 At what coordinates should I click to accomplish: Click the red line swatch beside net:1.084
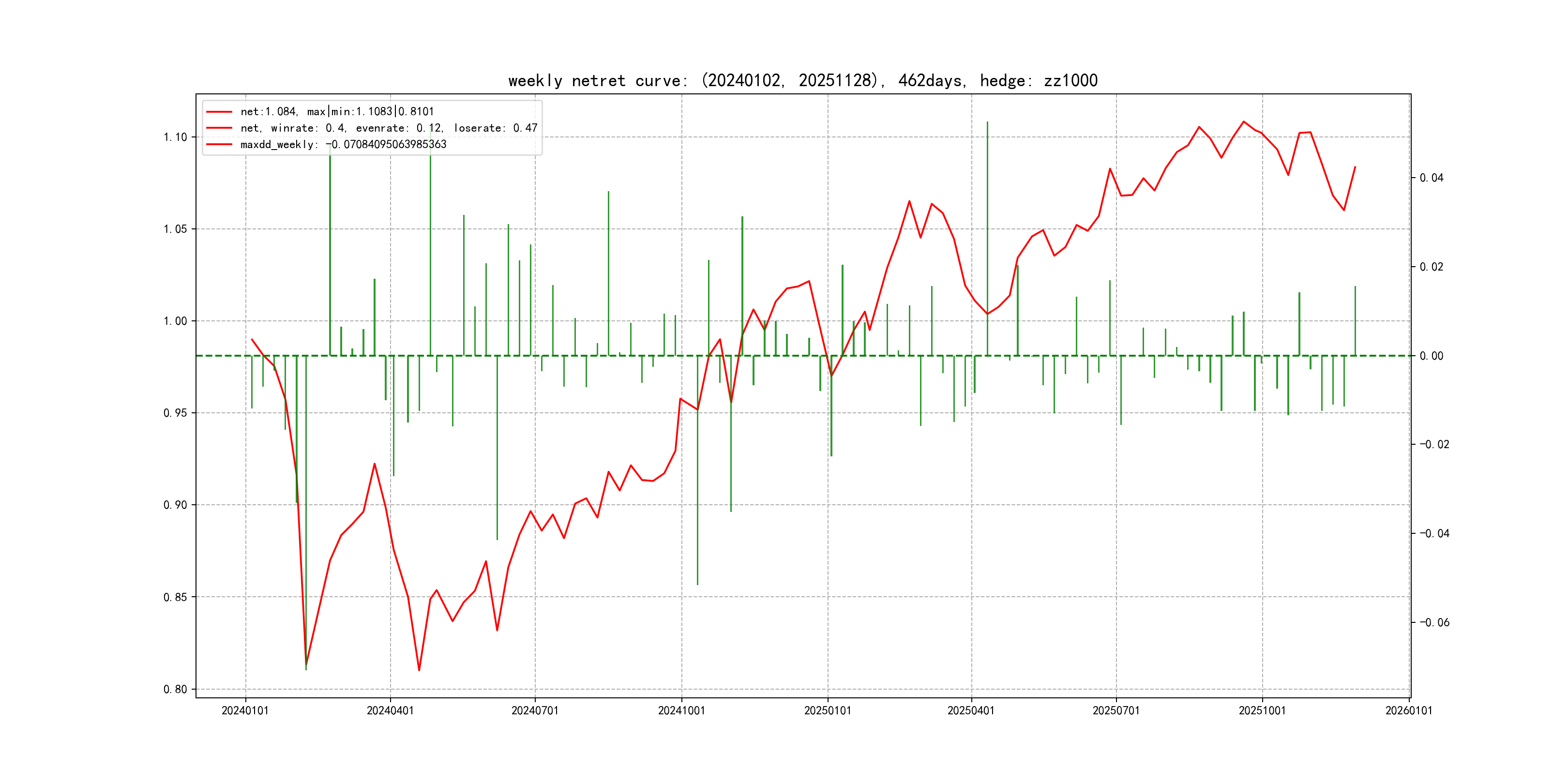(x=219, y=112)
